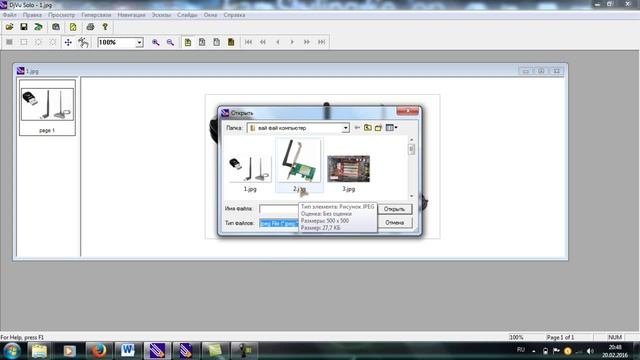Open the Навигация menu
Screen dimensions: 640x360
tap(131, 15)
